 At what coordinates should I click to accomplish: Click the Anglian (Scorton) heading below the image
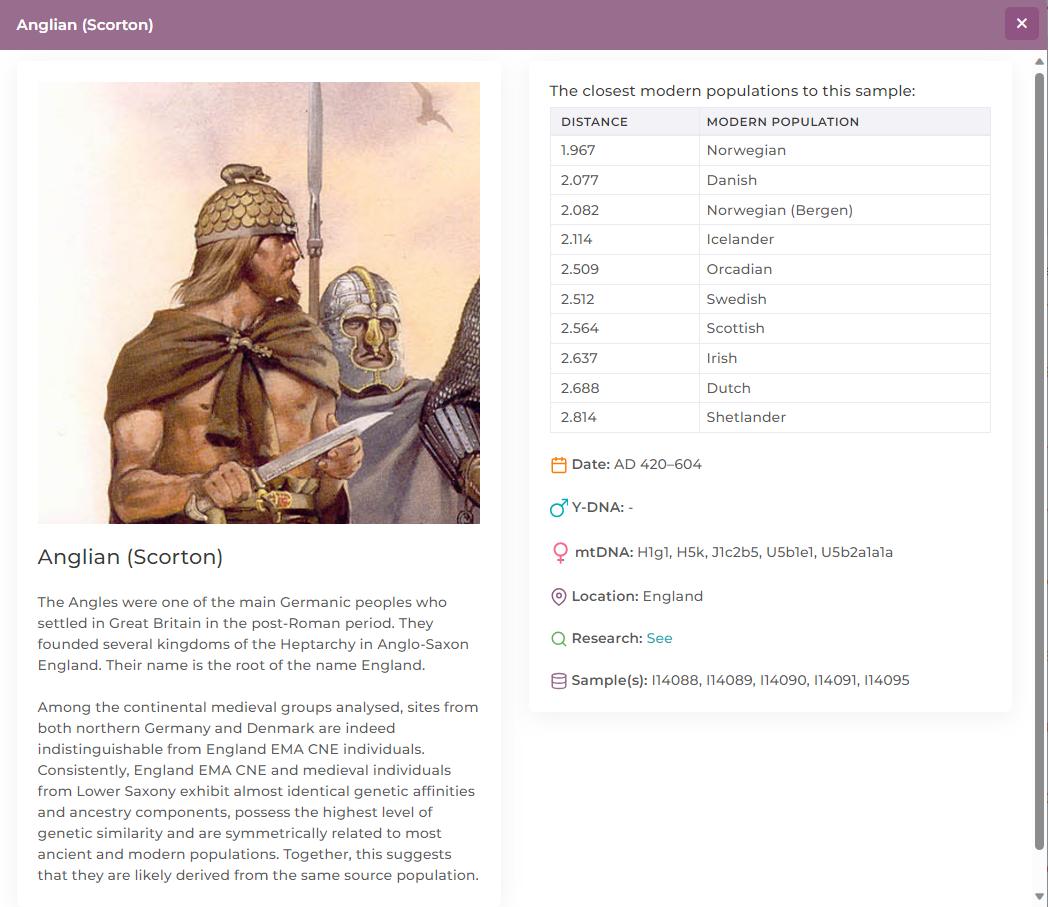pyautogui.click(x=130, y=557)
